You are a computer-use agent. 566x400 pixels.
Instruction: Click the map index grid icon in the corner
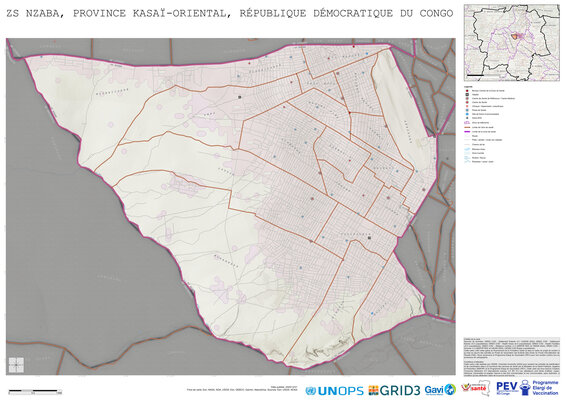pos(16,365)
